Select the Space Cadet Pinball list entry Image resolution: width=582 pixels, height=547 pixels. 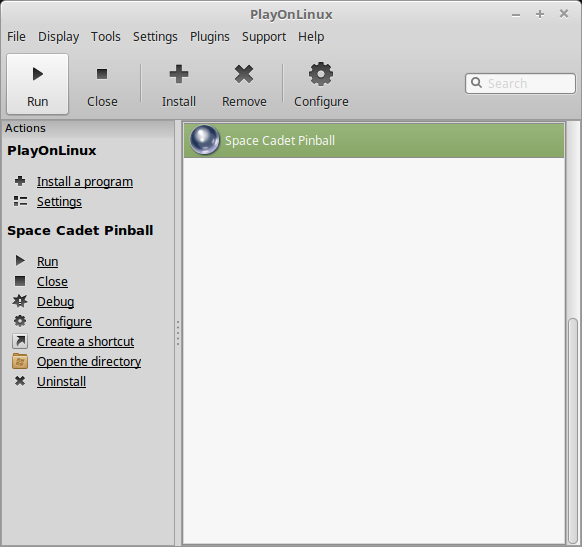[374, 141]
